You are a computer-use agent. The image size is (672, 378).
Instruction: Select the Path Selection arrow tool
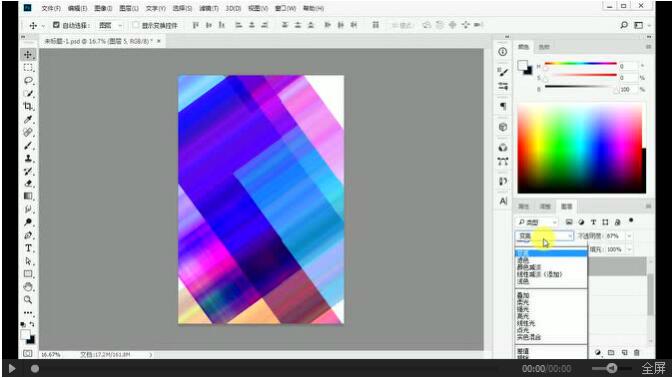28,261
